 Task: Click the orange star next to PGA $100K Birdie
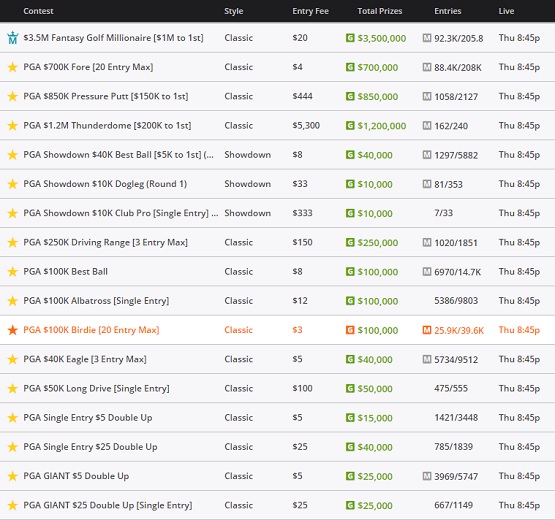point(13,330)
